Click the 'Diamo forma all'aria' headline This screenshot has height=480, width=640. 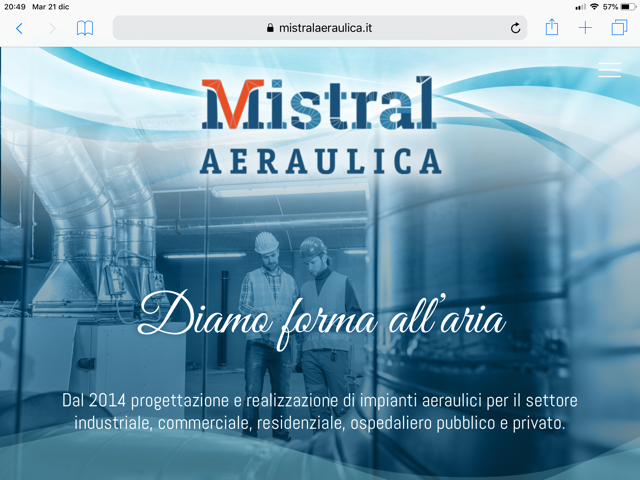pyautogui.click(x=322, y=316)
